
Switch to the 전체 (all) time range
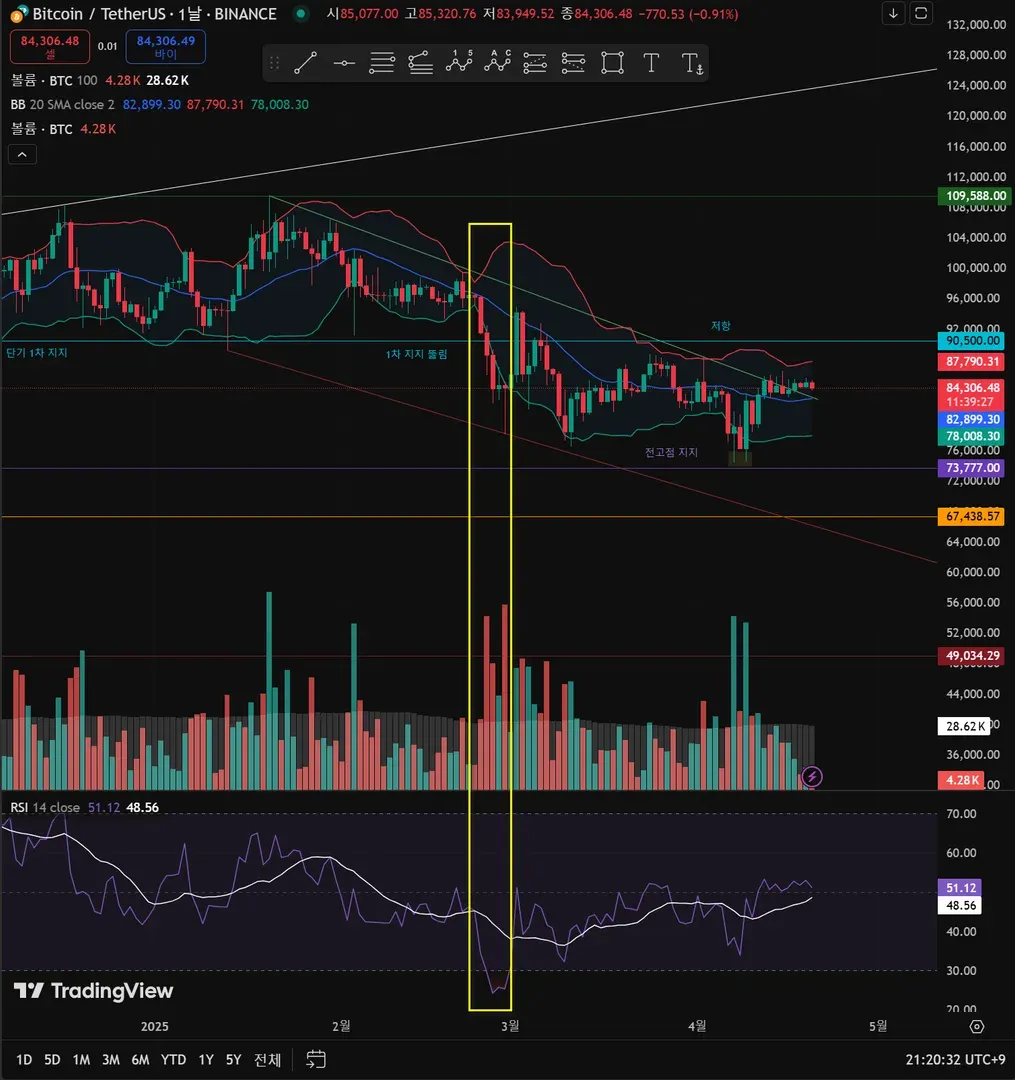[x=267, y=1059]
